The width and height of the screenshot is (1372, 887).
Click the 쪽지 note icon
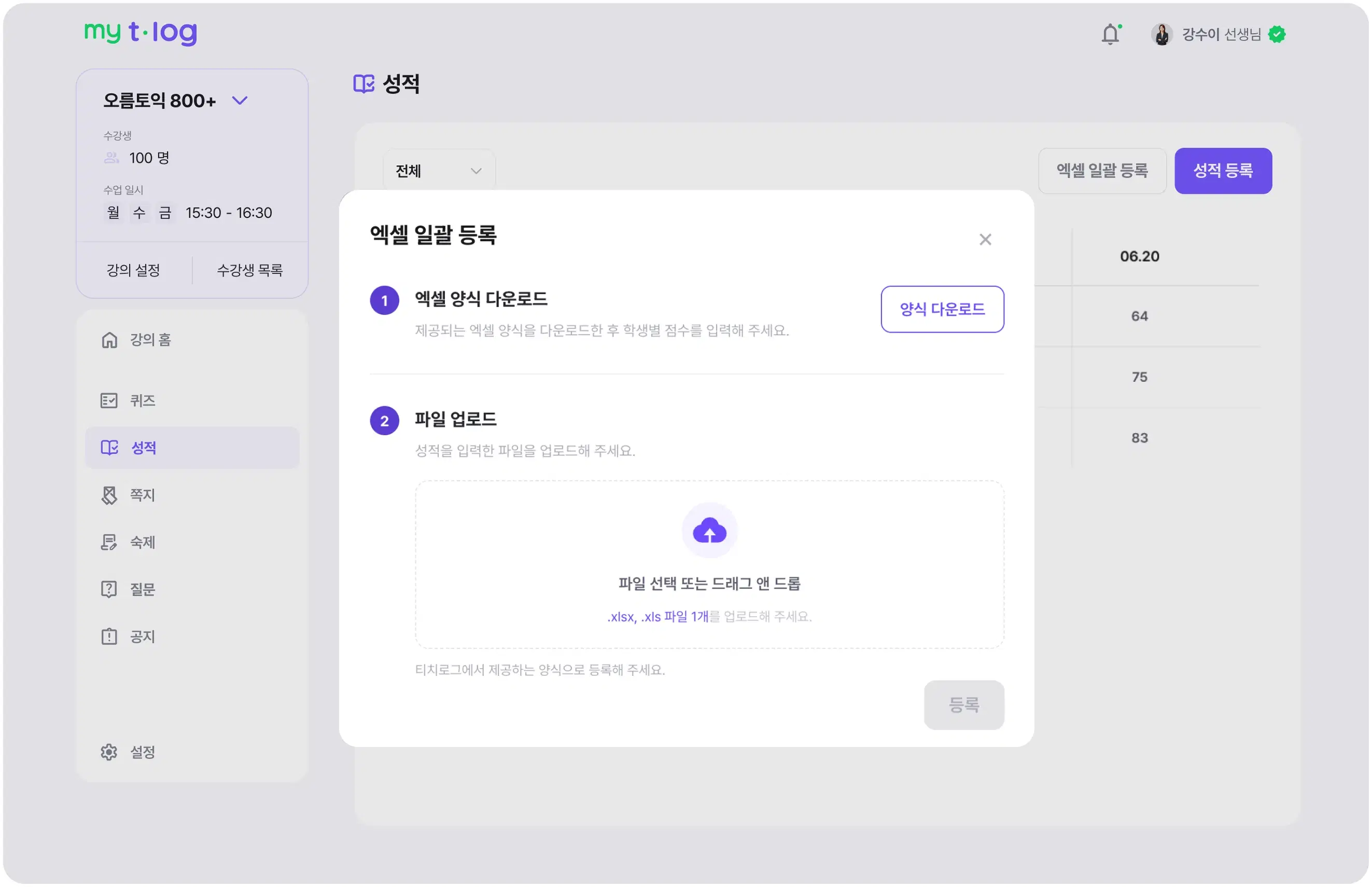tap(109, 495)
